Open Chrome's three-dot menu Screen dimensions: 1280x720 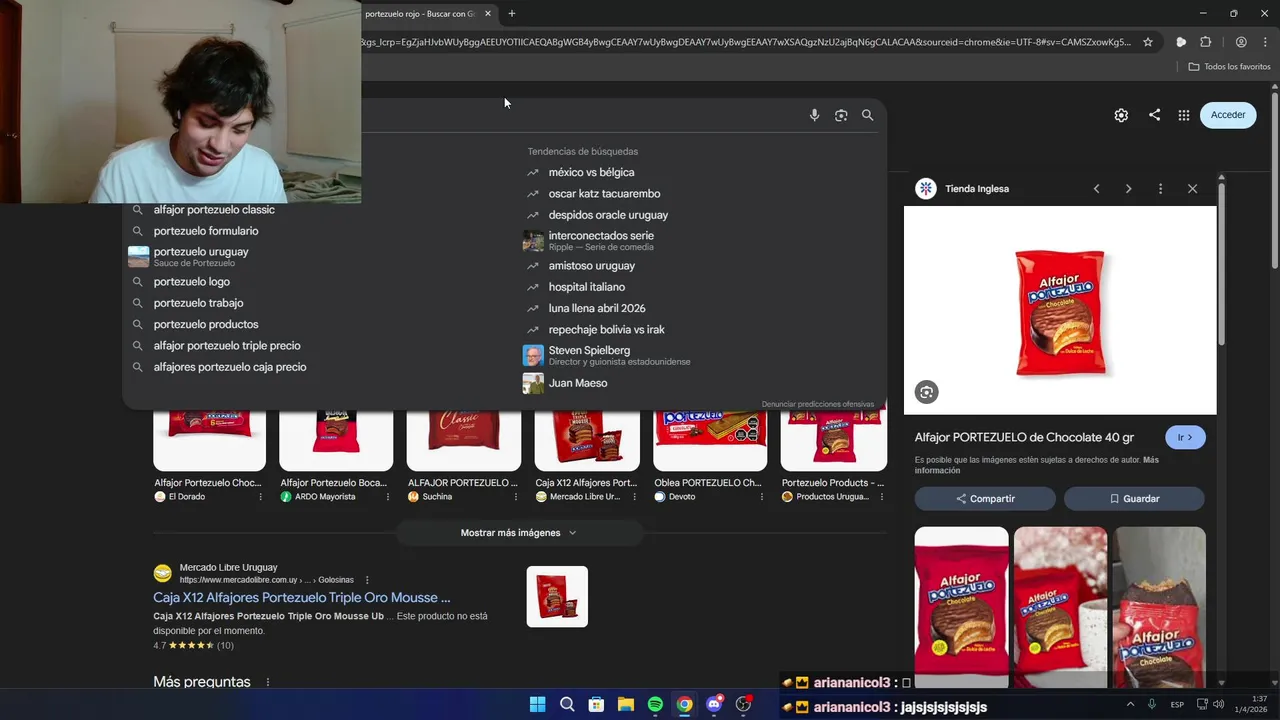(x=1265, y=42)
